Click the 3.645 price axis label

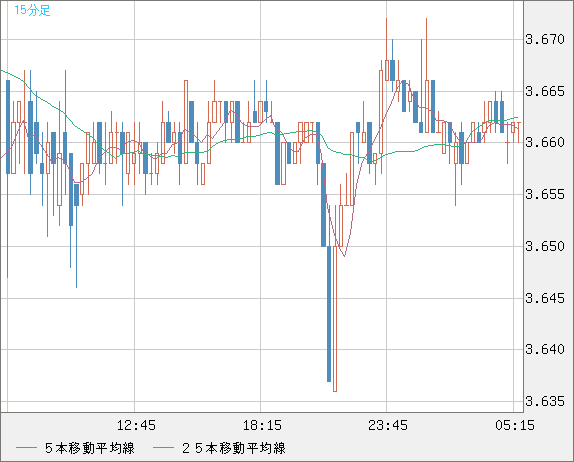point(545,298)
